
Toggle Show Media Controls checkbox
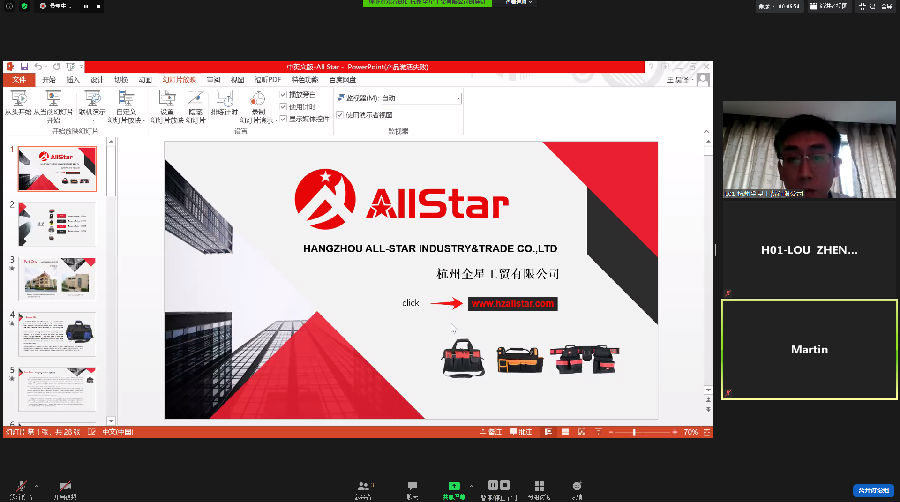(283, 119)
